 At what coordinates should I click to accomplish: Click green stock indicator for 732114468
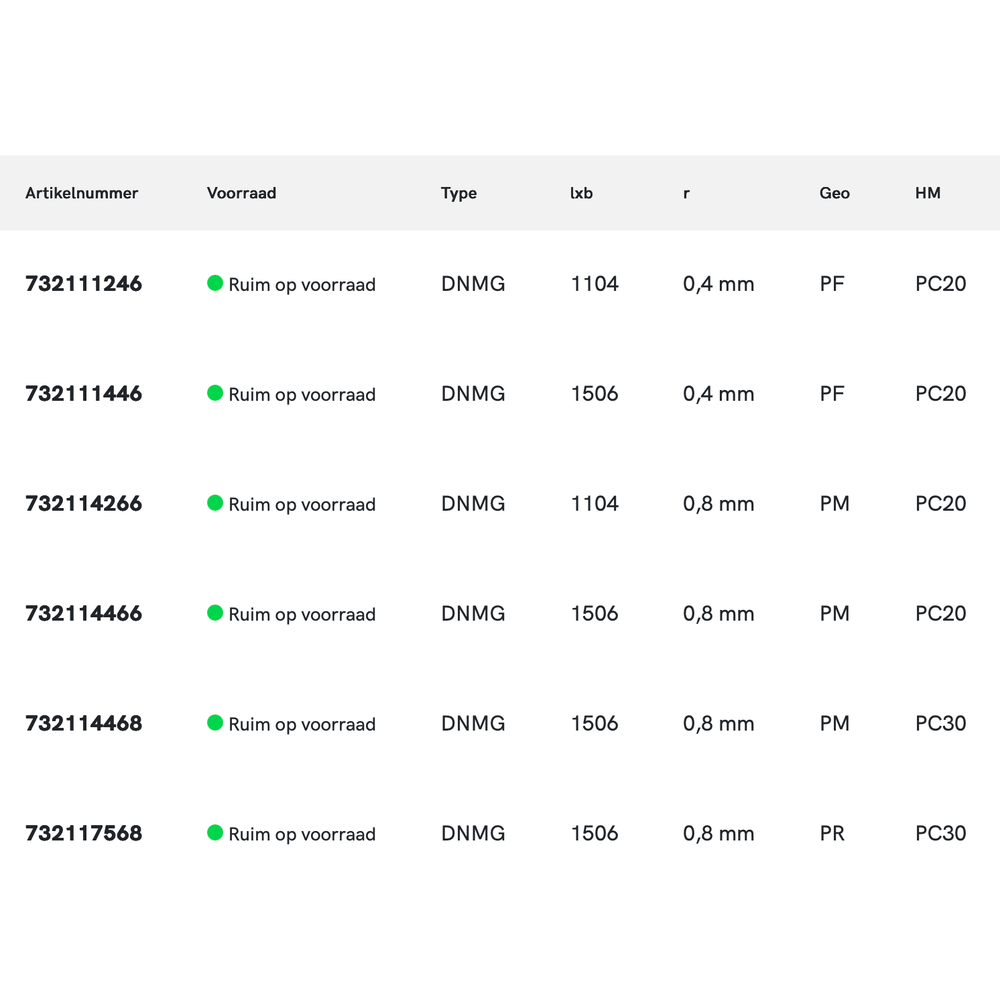(215, 723)
